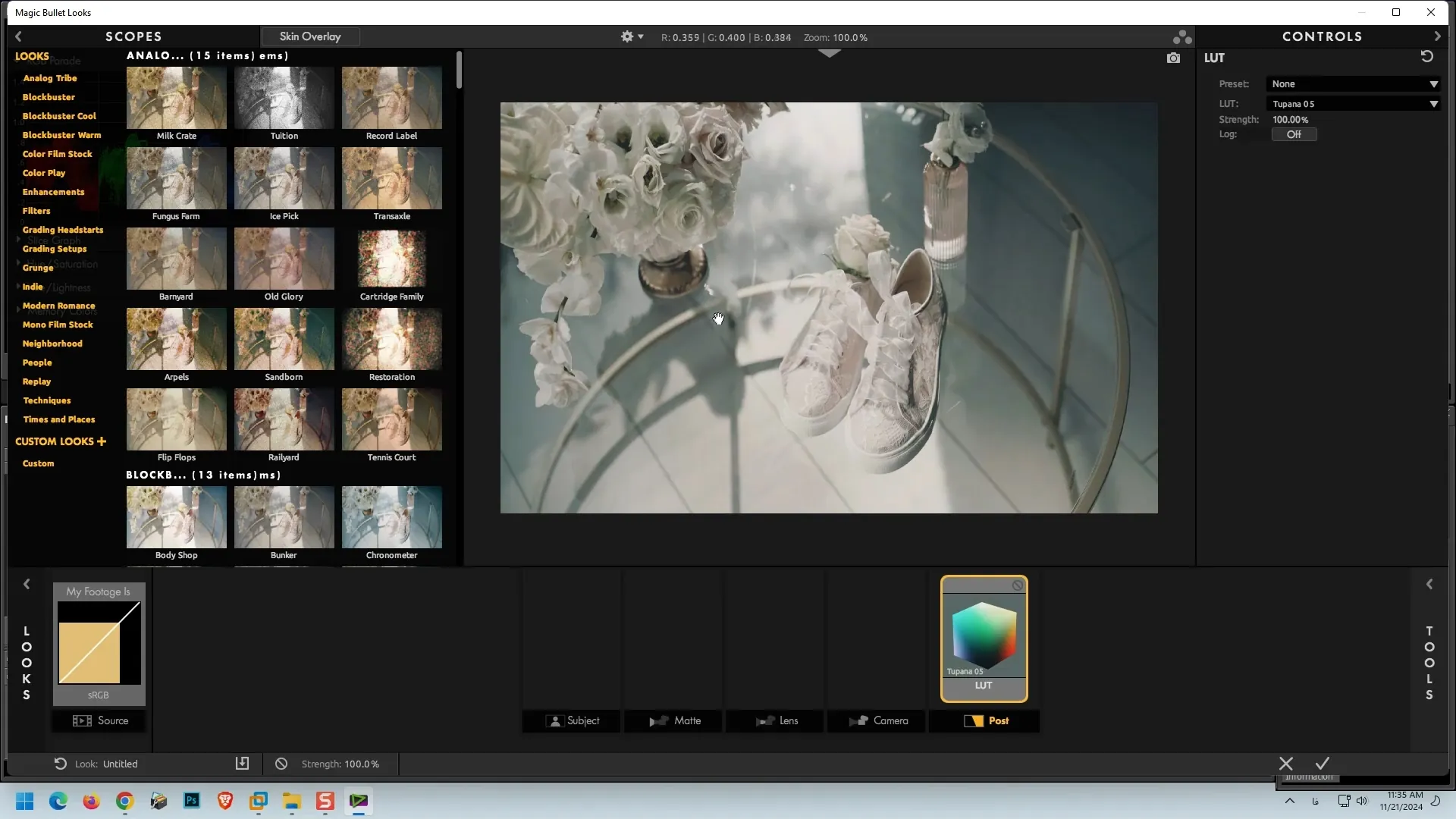Click the LUT Strength value 100.00%
The width and height of the screenshot is (1456, 819).
[1290, 120]
